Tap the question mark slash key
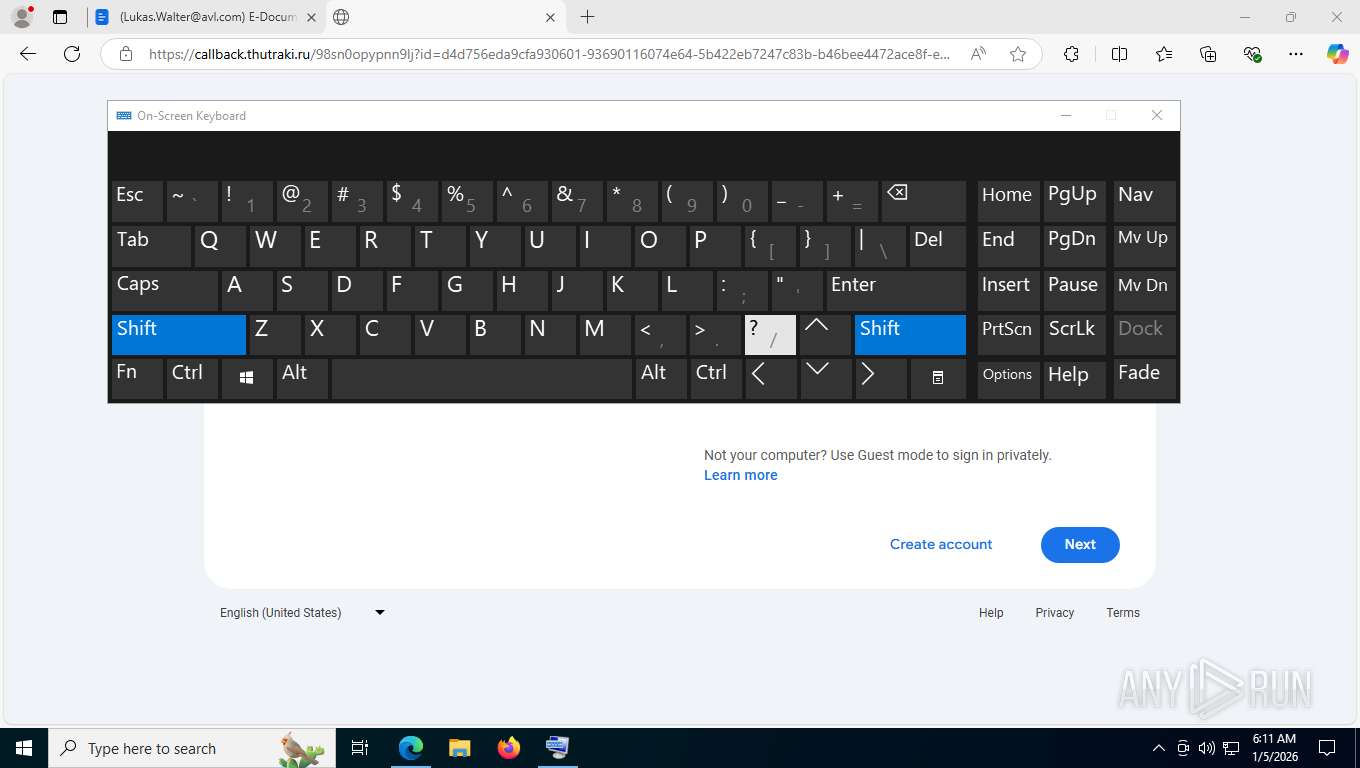 pyautogui.click(x=770, y=334)
